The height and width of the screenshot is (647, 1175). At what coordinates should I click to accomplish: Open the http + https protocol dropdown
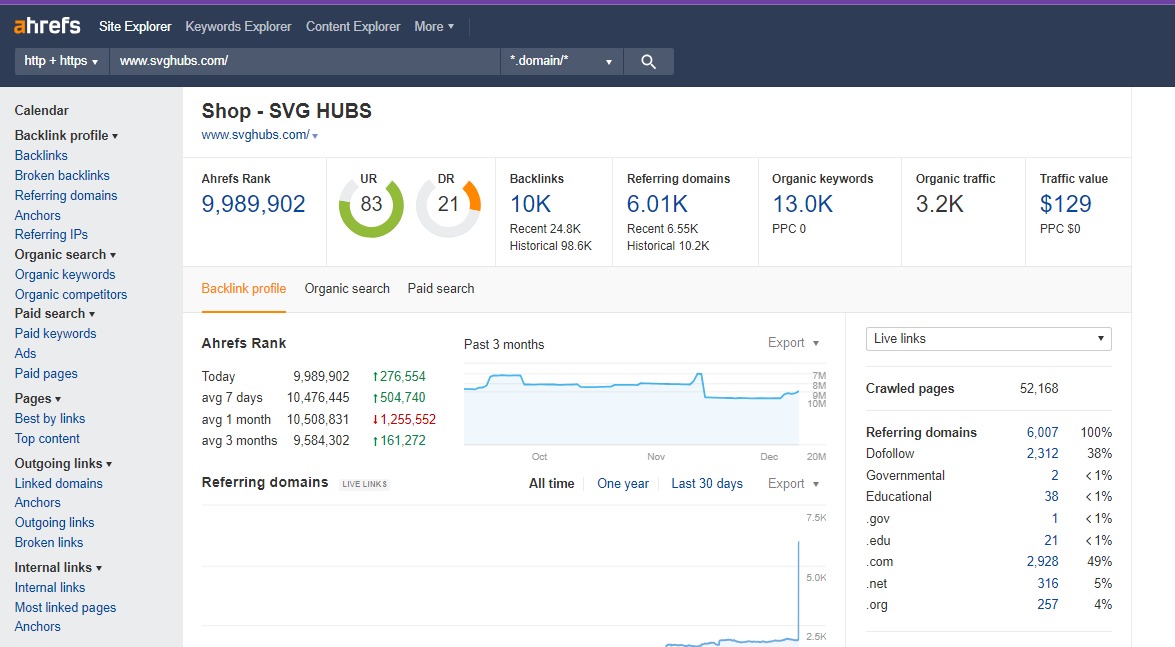tap(61, 61)
